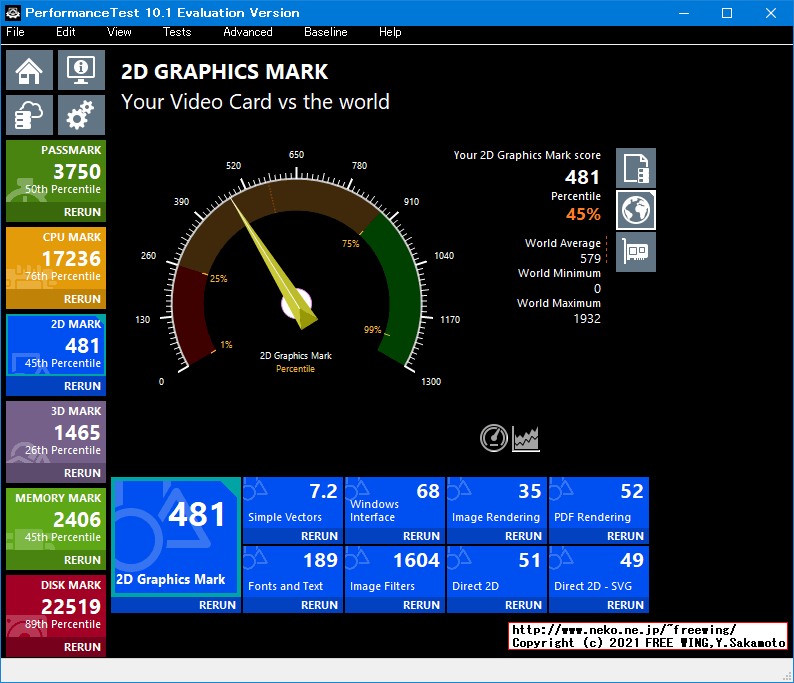
Task: Rerun the Simple Vectors test
Action: 319,536
